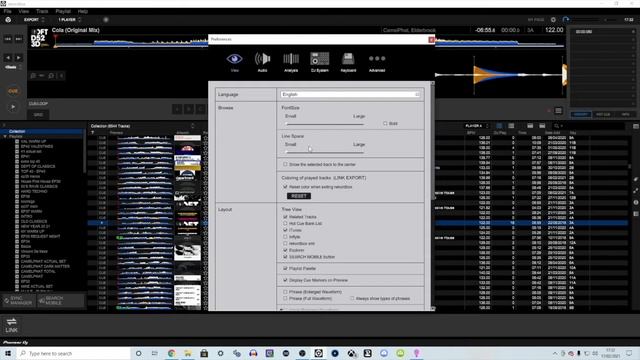Click the GRID button under CUE/LOOP

point(38,115)
